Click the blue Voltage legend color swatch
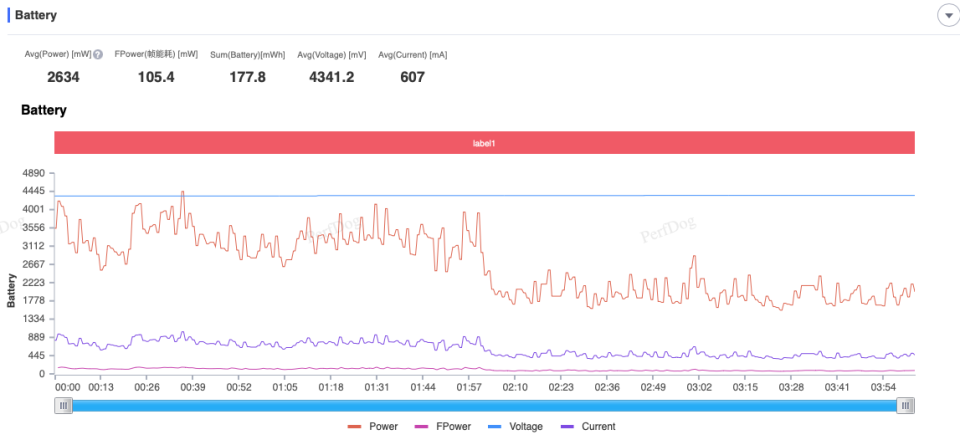This screenshot has width=960, height=445. point(495,427)
